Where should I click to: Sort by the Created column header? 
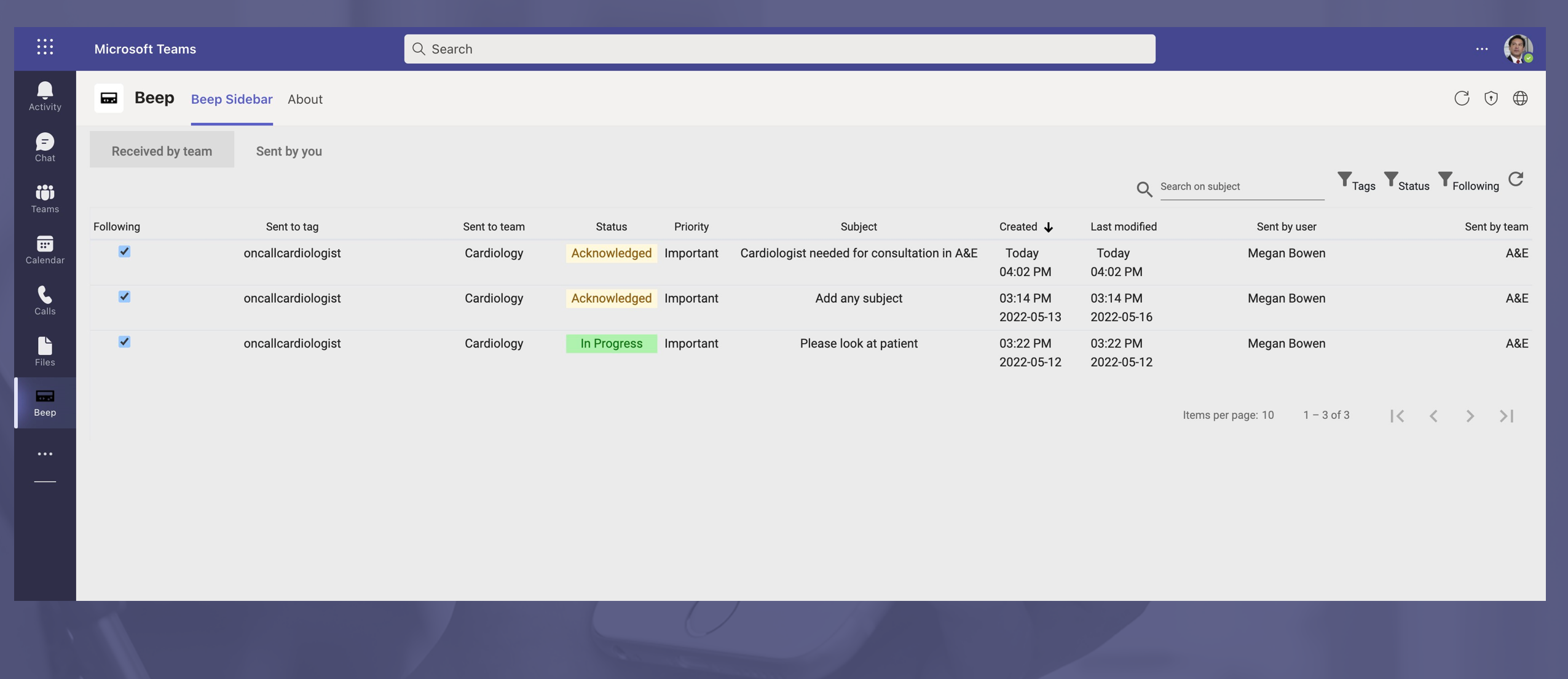click(1018, 226)
